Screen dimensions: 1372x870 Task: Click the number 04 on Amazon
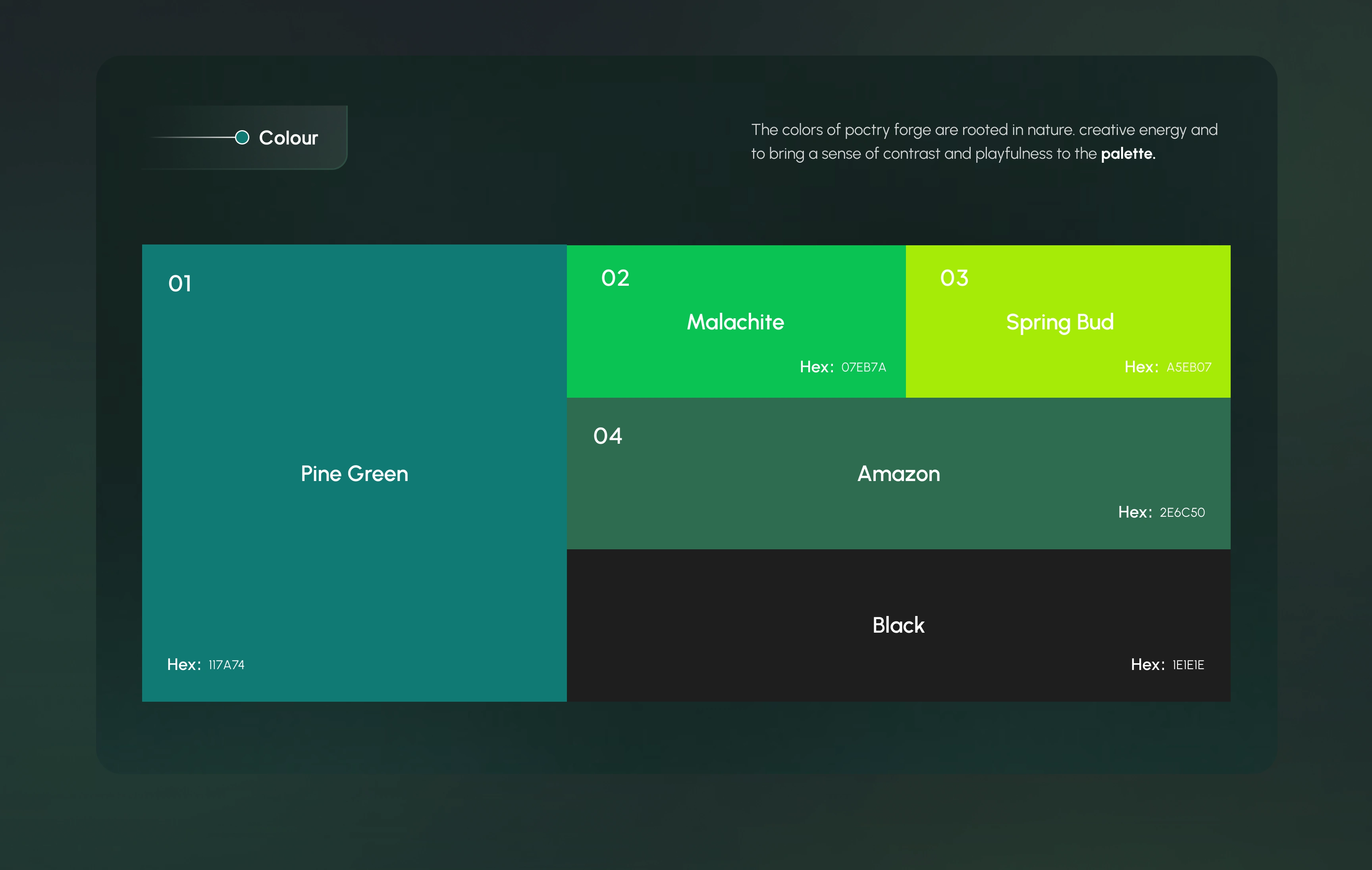[608, 436]
